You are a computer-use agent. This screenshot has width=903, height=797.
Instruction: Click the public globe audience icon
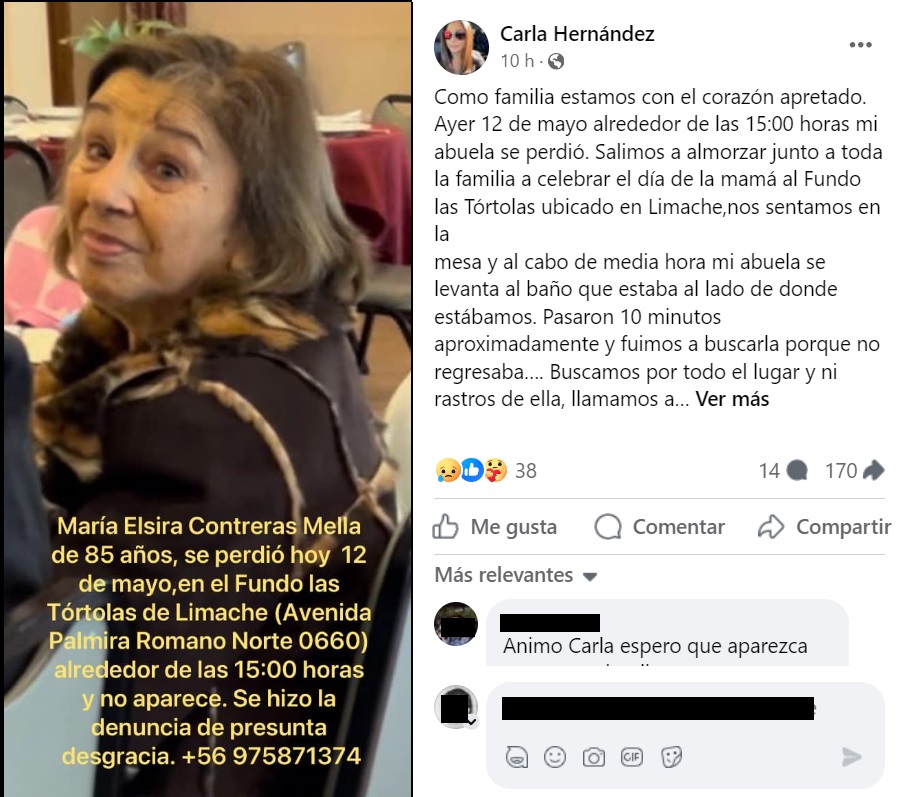click(x=556, y=61)
